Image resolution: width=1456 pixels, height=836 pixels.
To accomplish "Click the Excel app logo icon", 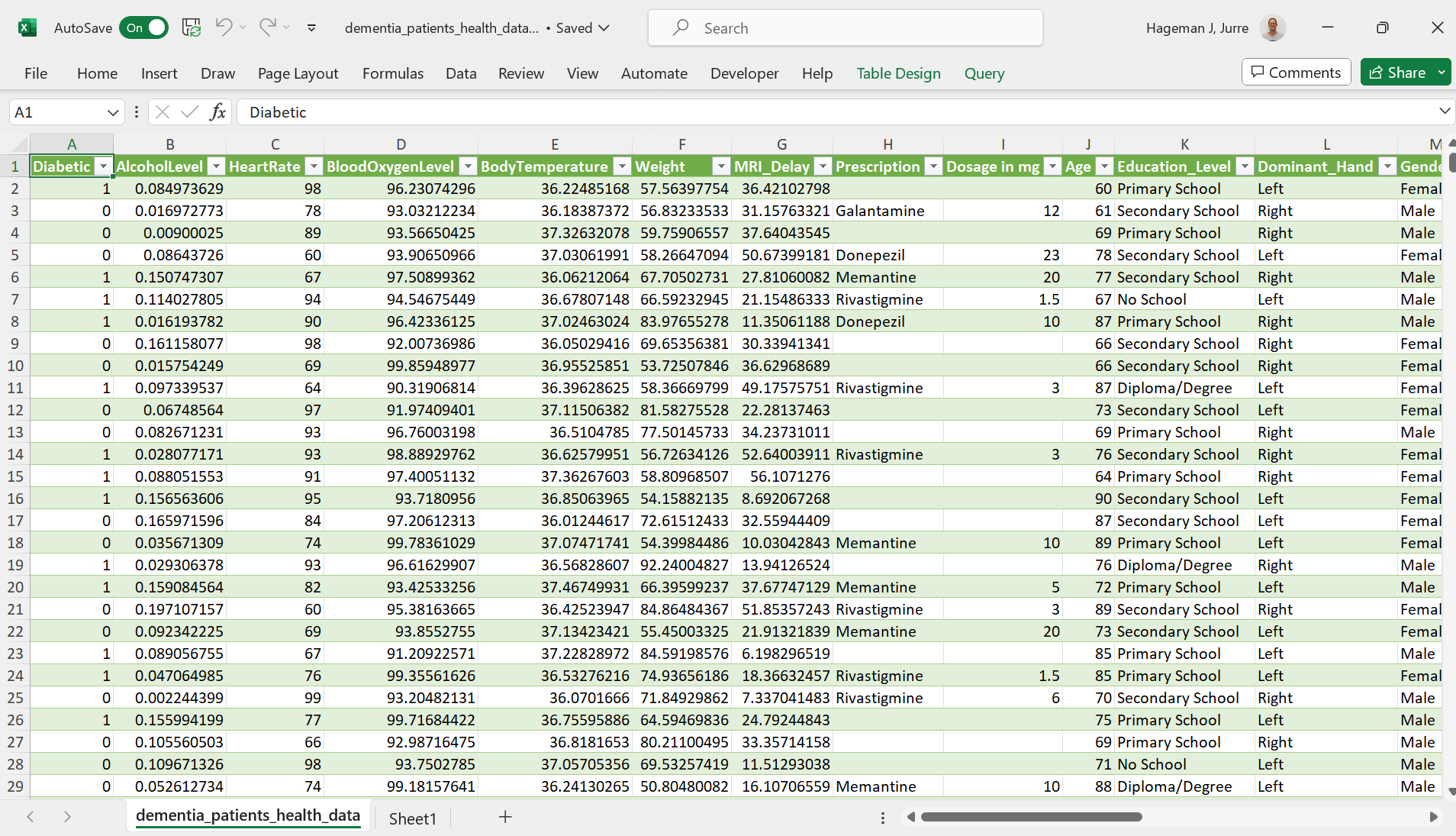I will pos(27,28).
